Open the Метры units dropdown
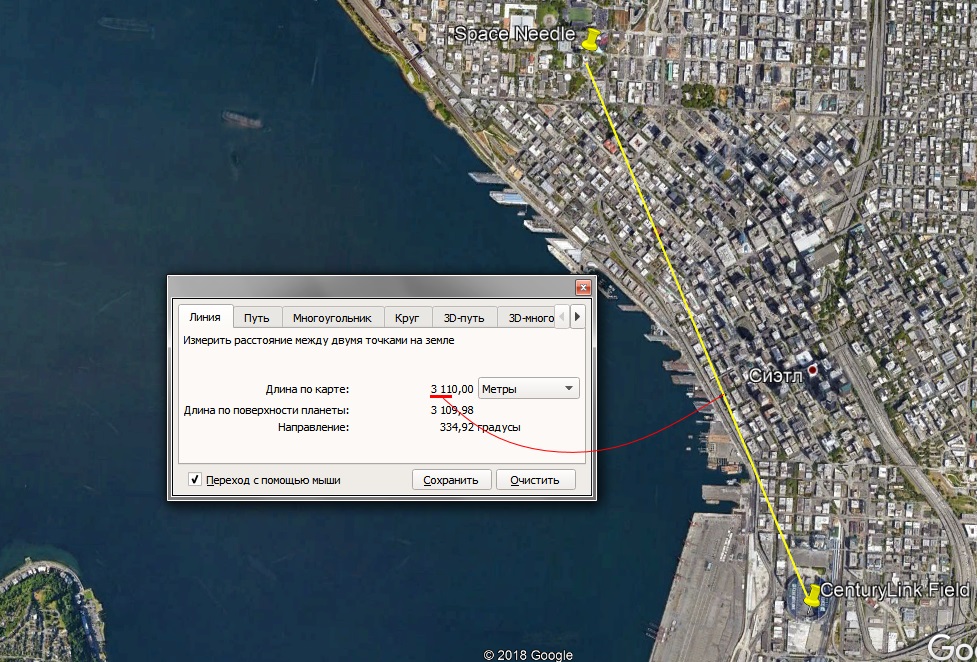This screenshot has height=662, width=977. [x=528, y=388]
